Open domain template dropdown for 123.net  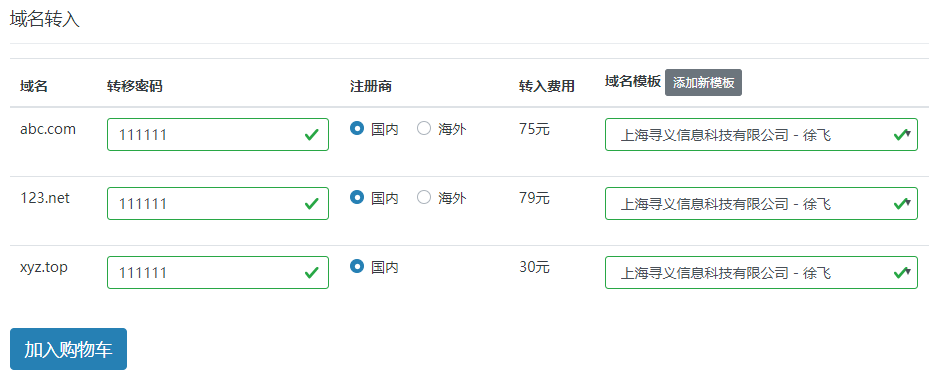pyautogui.click(x=762, y=203)
